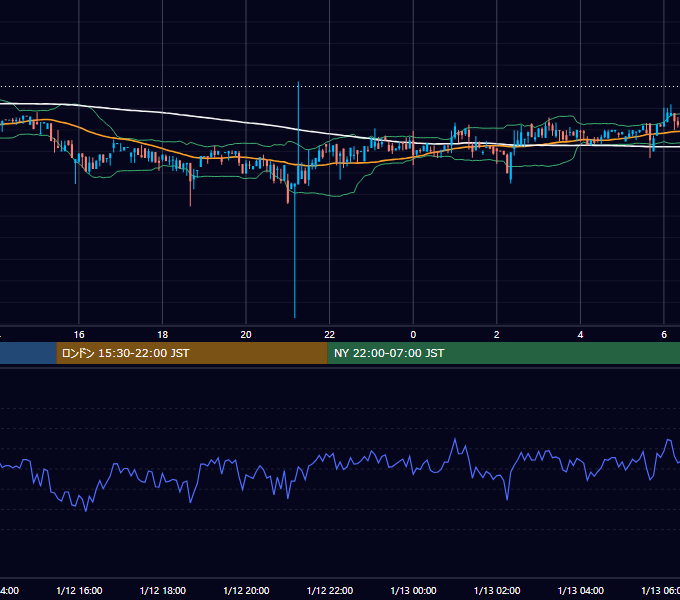
Task: Click hour label 4 on the upper time axis
Action: 580,335
